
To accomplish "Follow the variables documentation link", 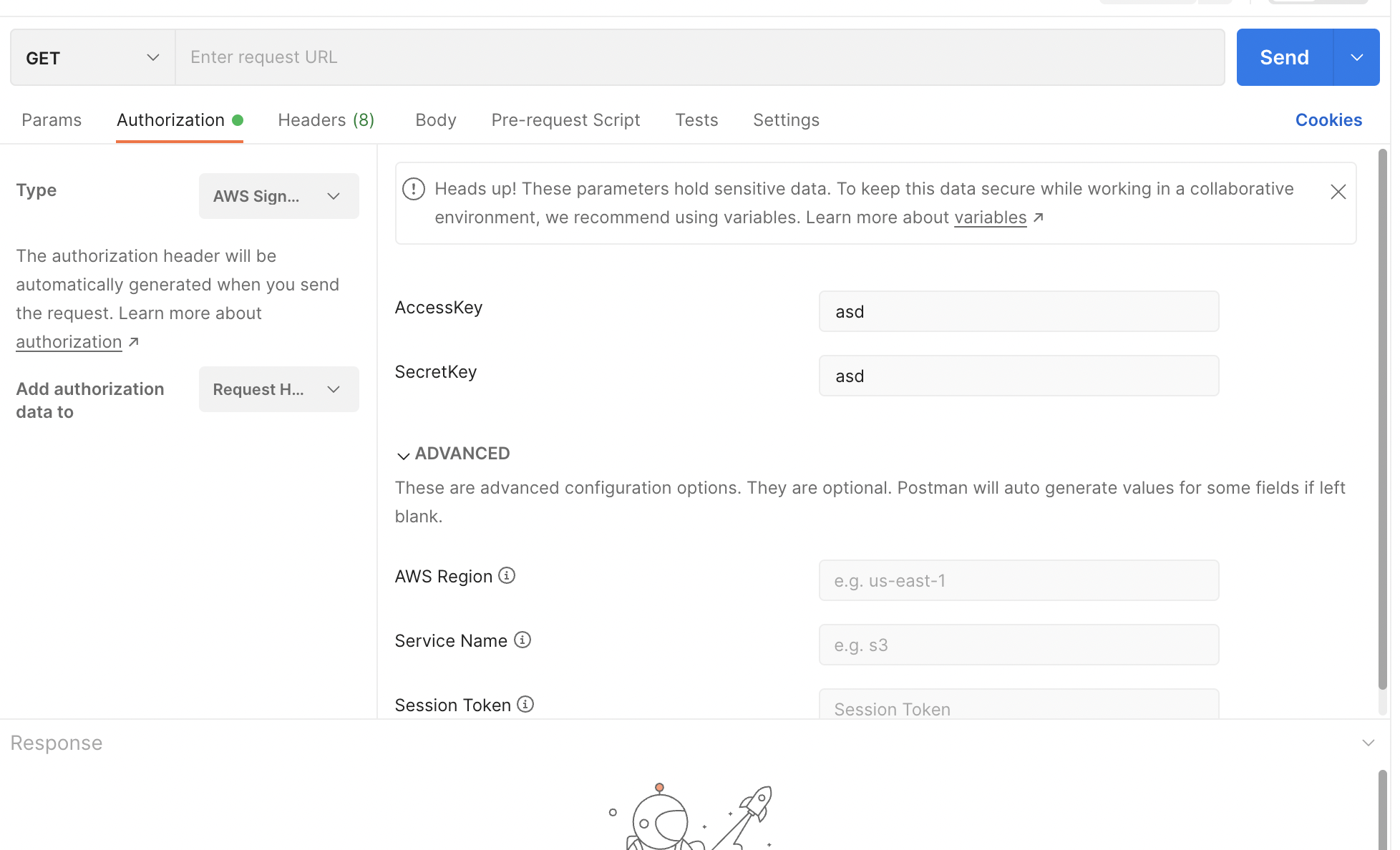I will 991,218.
